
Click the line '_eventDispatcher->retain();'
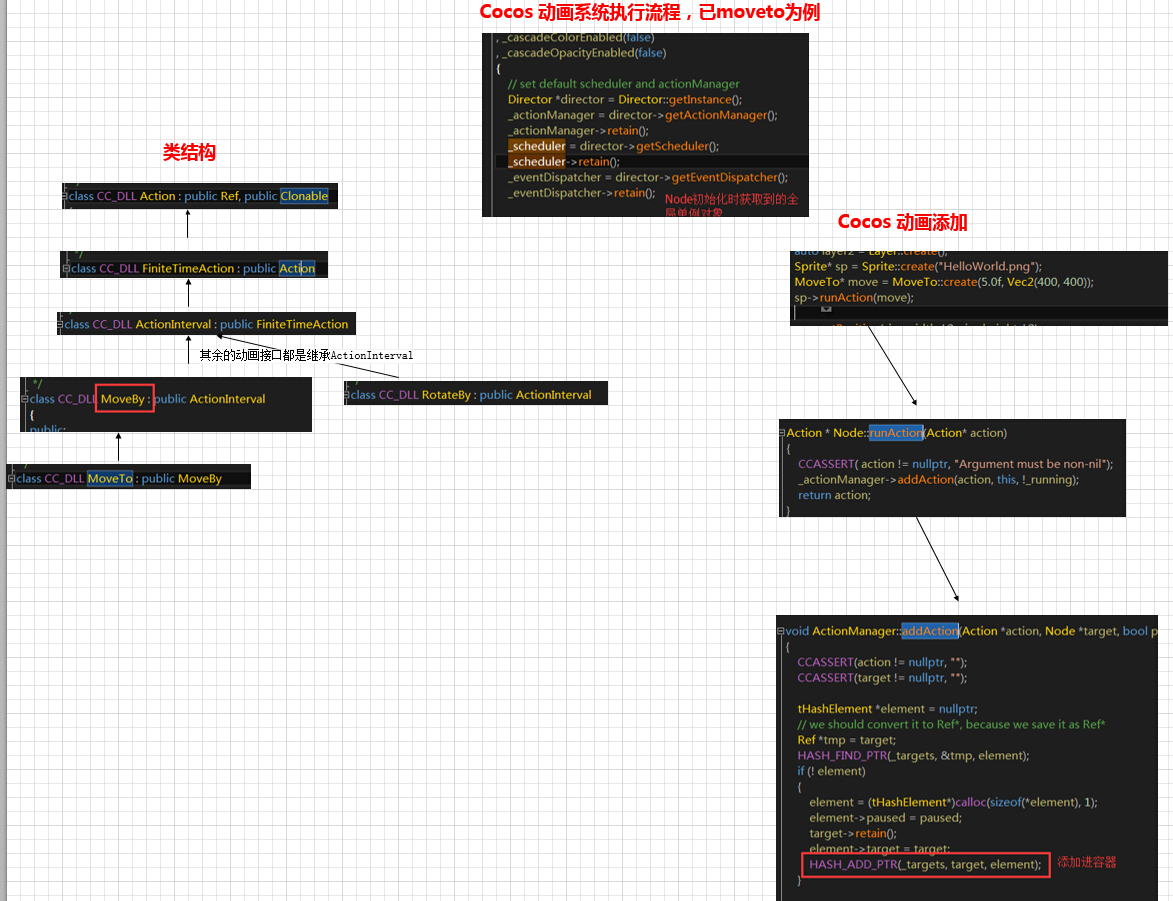[581, 193]
